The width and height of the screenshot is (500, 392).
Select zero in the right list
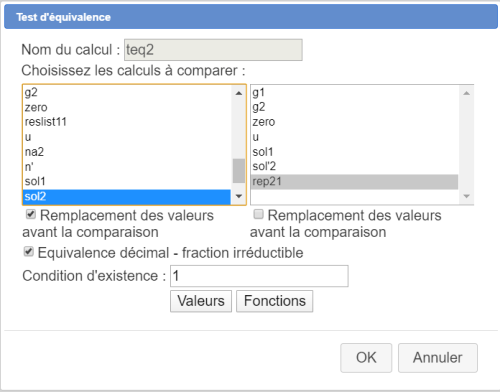click(354, 122)
